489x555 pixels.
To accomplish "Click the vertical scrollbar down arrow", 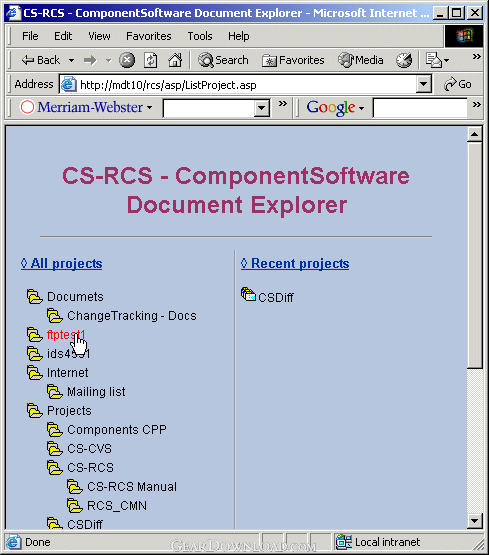I will pos(474,520).
